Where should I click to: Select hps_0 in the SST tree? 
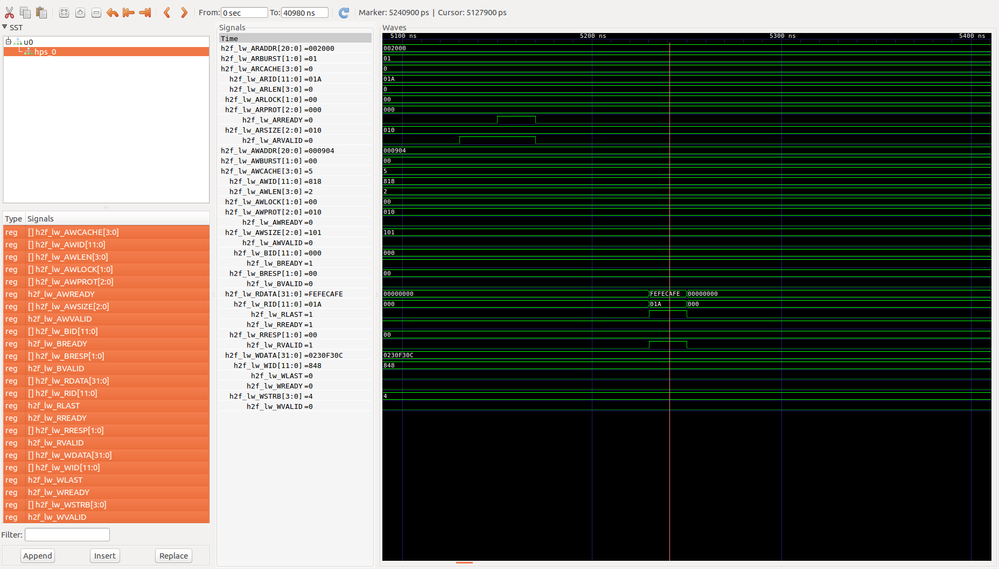coord(45,52)
